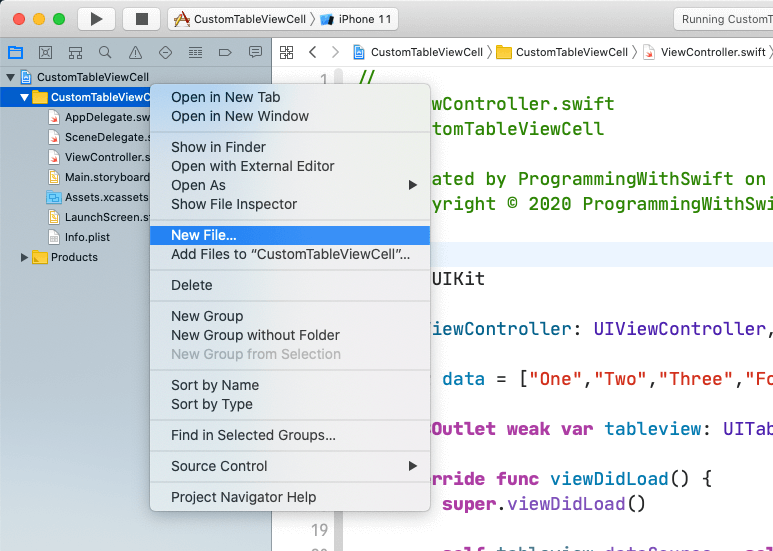Open Assets.xcassets in the navigator

click(x=98, y=198)
